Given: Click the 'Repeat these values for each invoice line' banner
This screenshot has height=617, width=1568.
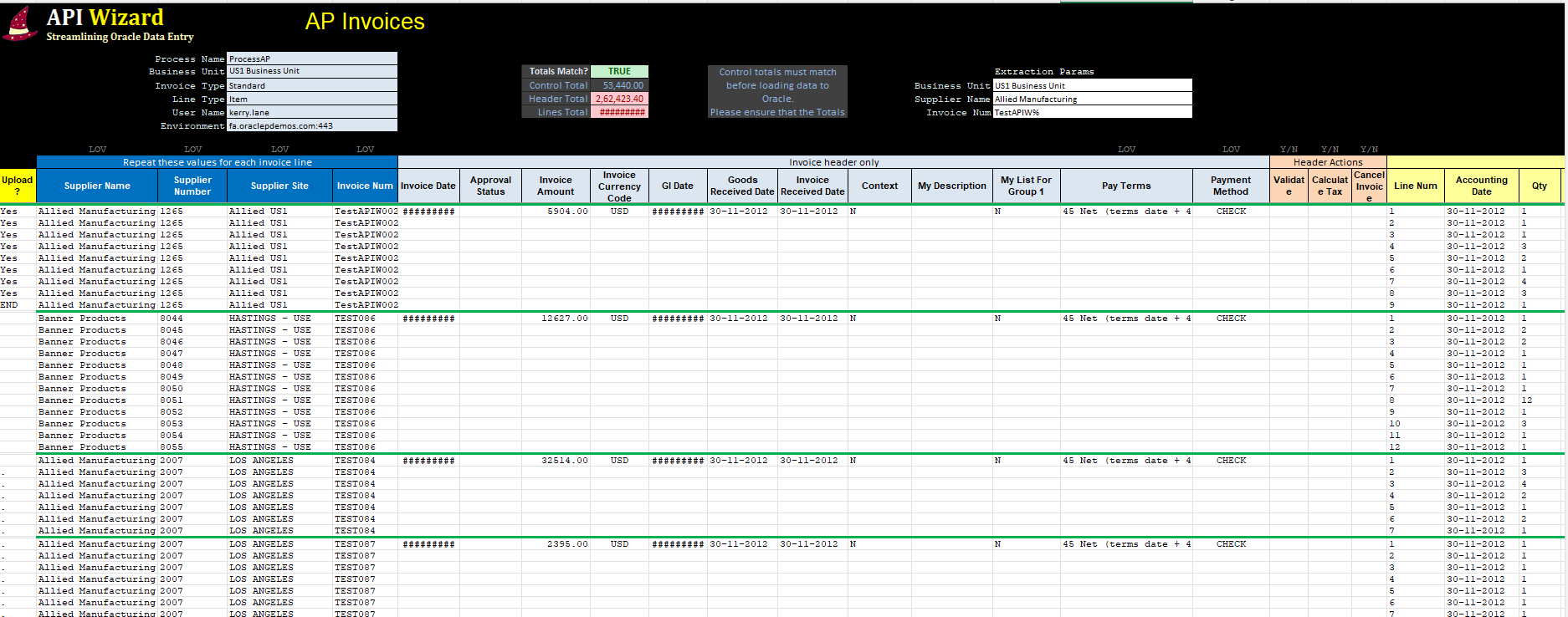Looking at the screenshot, I should tap(218, 162).
